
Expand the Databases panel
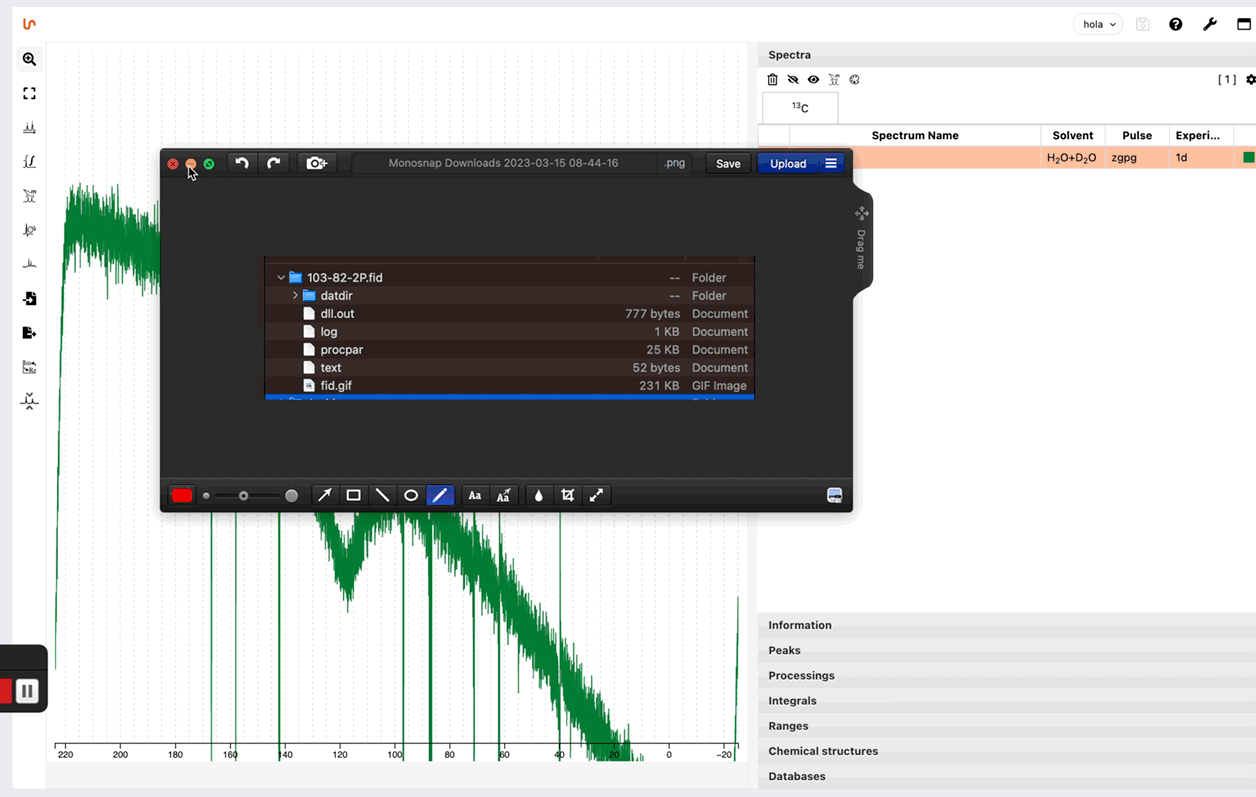tap(1007, 776)
